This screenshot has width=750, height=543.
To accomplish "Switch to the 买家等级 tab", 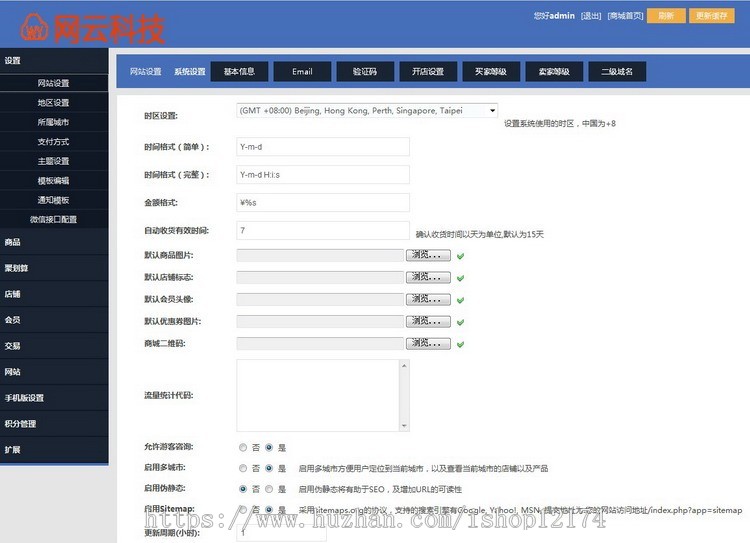I will (491, 72).
